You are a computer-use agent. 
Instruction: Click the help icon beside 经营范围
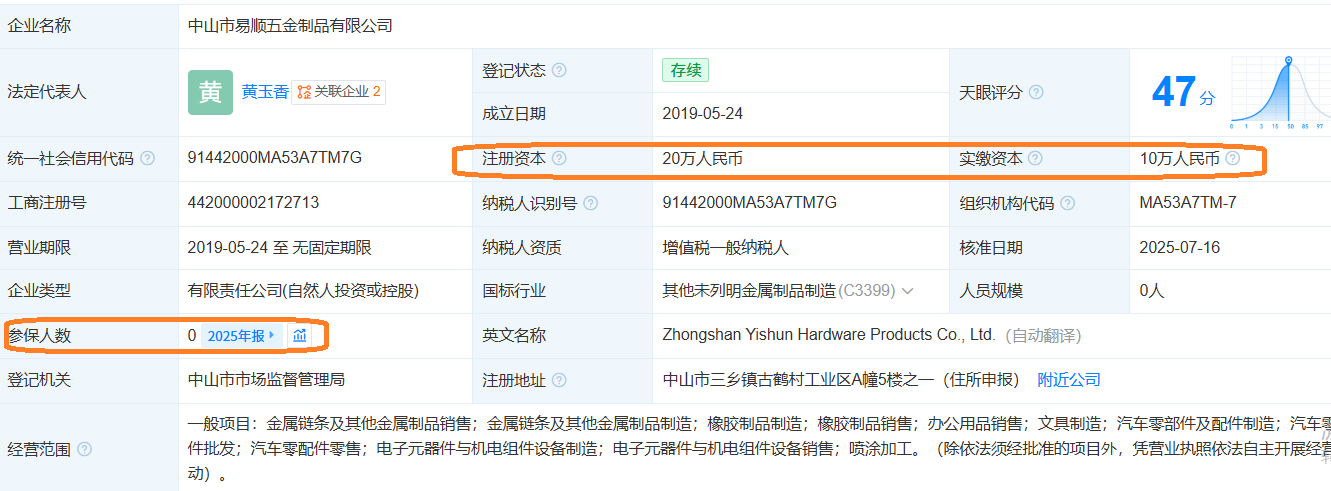coord(84,449)
